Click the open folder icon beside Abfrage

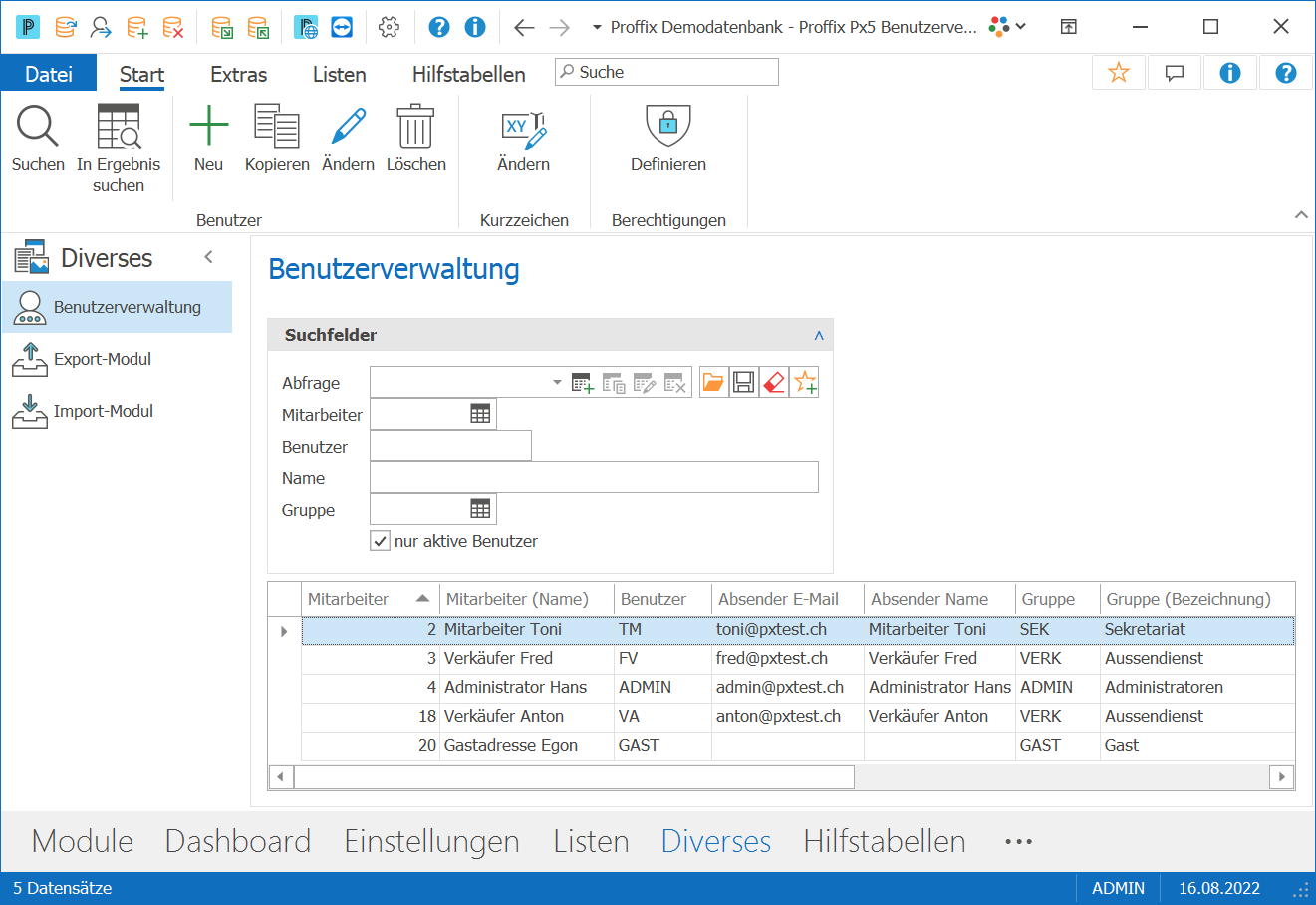pos(713,382)
